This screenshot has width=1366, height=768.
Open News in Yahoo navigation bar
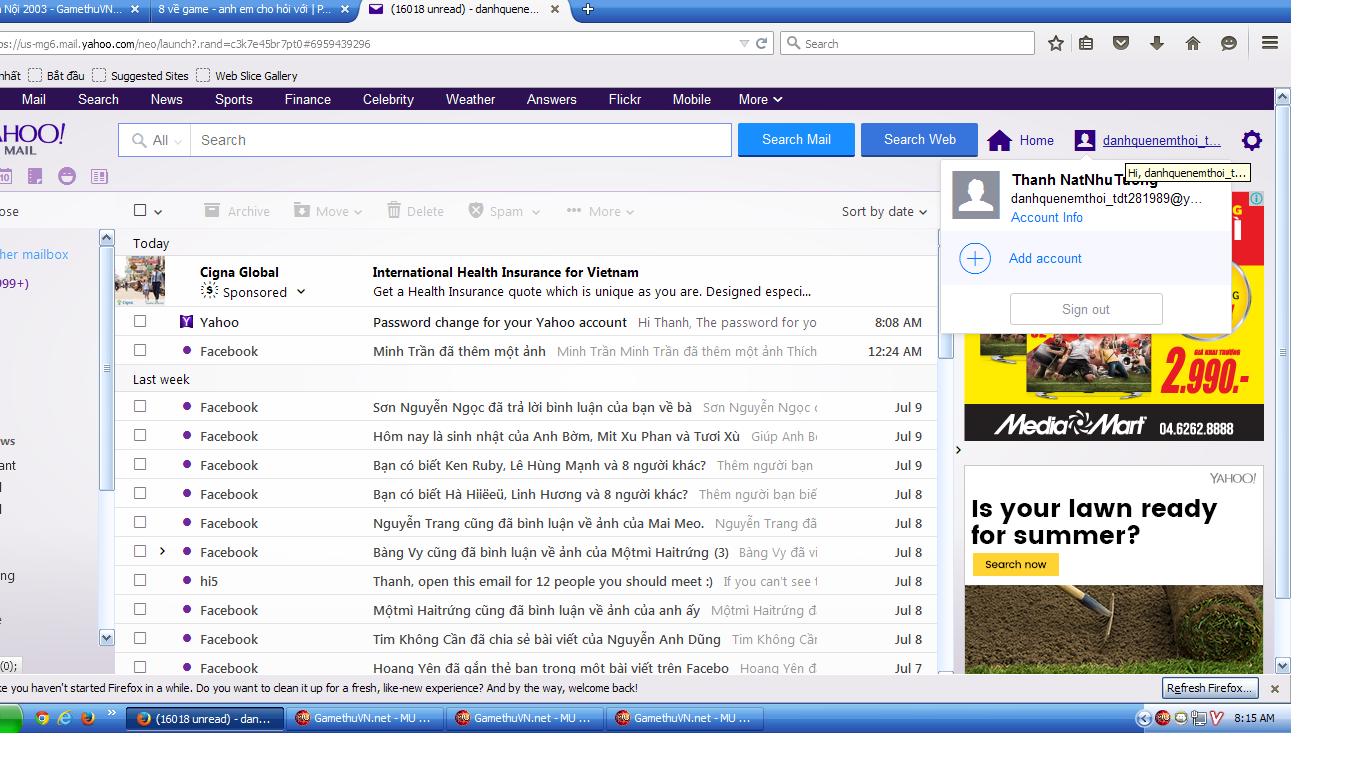pos(167,99)
